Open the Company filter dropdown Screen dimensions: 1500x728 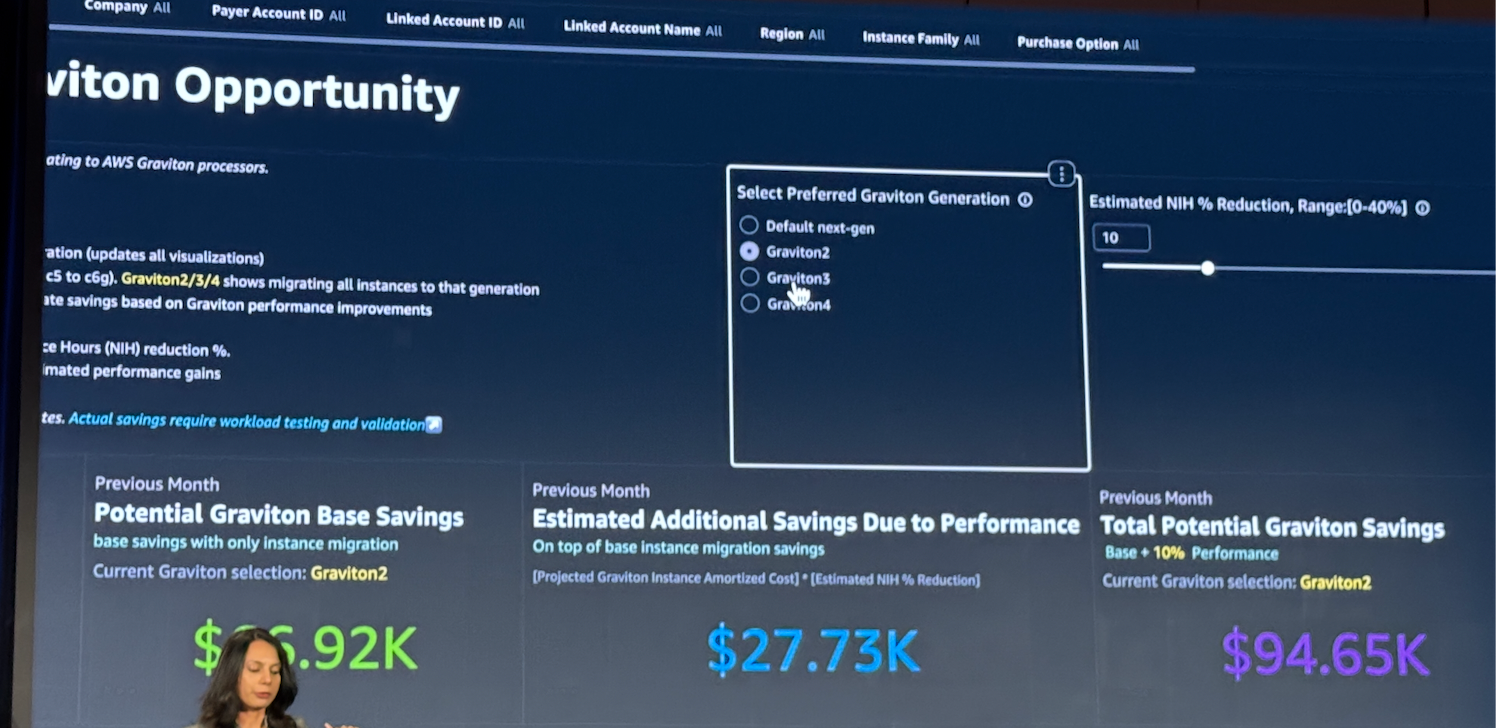(x=127, y=7)
